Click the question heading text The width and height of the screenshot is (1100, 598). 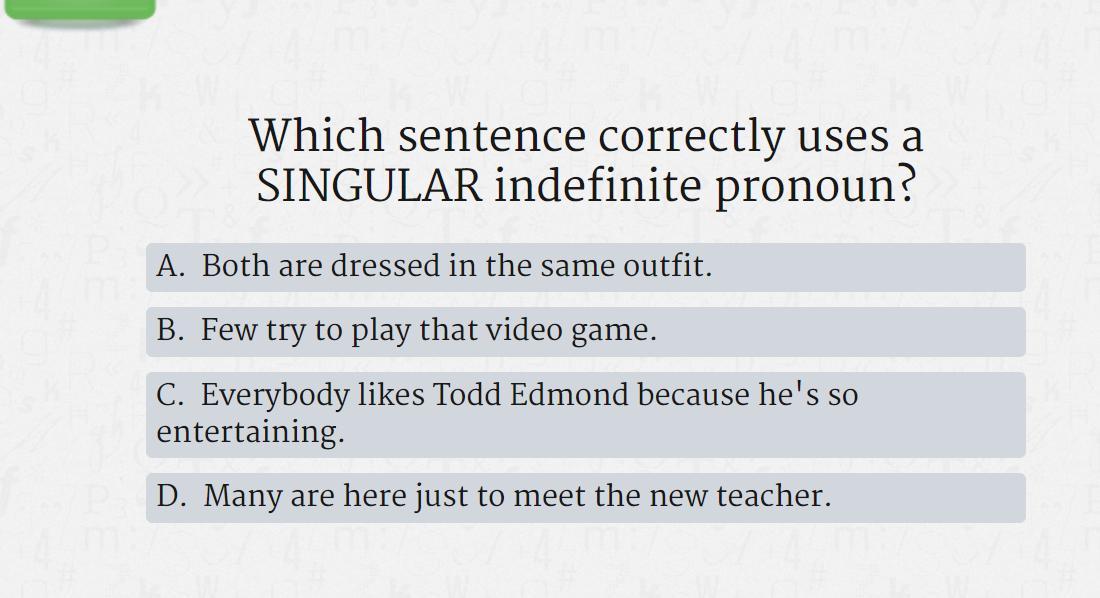coord(586,160)
